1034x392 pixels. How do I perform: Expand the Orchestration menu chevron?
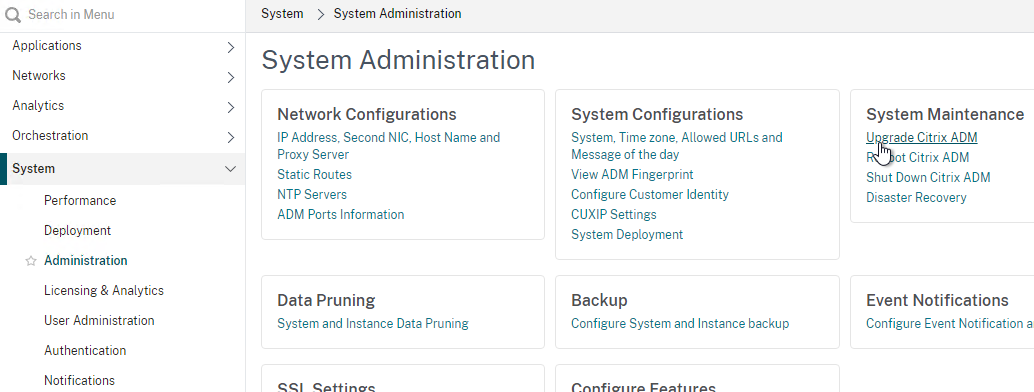coord(231,137)
